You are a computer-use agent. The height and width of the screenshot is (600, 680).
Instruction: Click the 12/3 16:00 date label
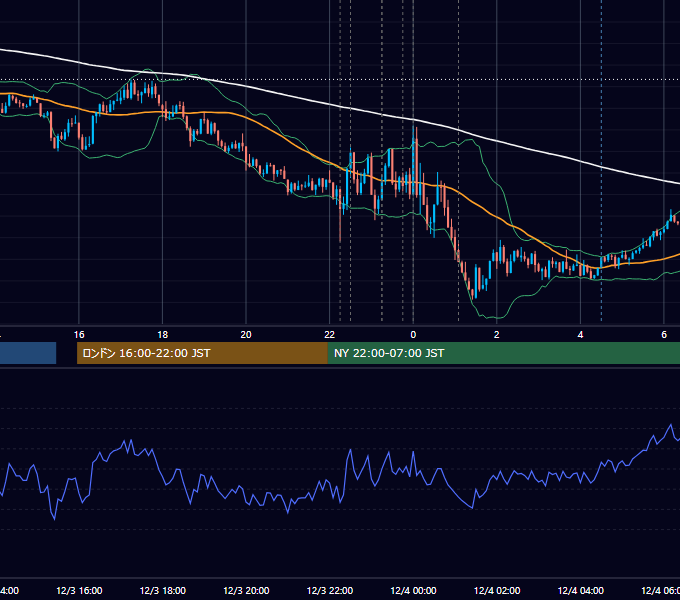click(79, 590)
